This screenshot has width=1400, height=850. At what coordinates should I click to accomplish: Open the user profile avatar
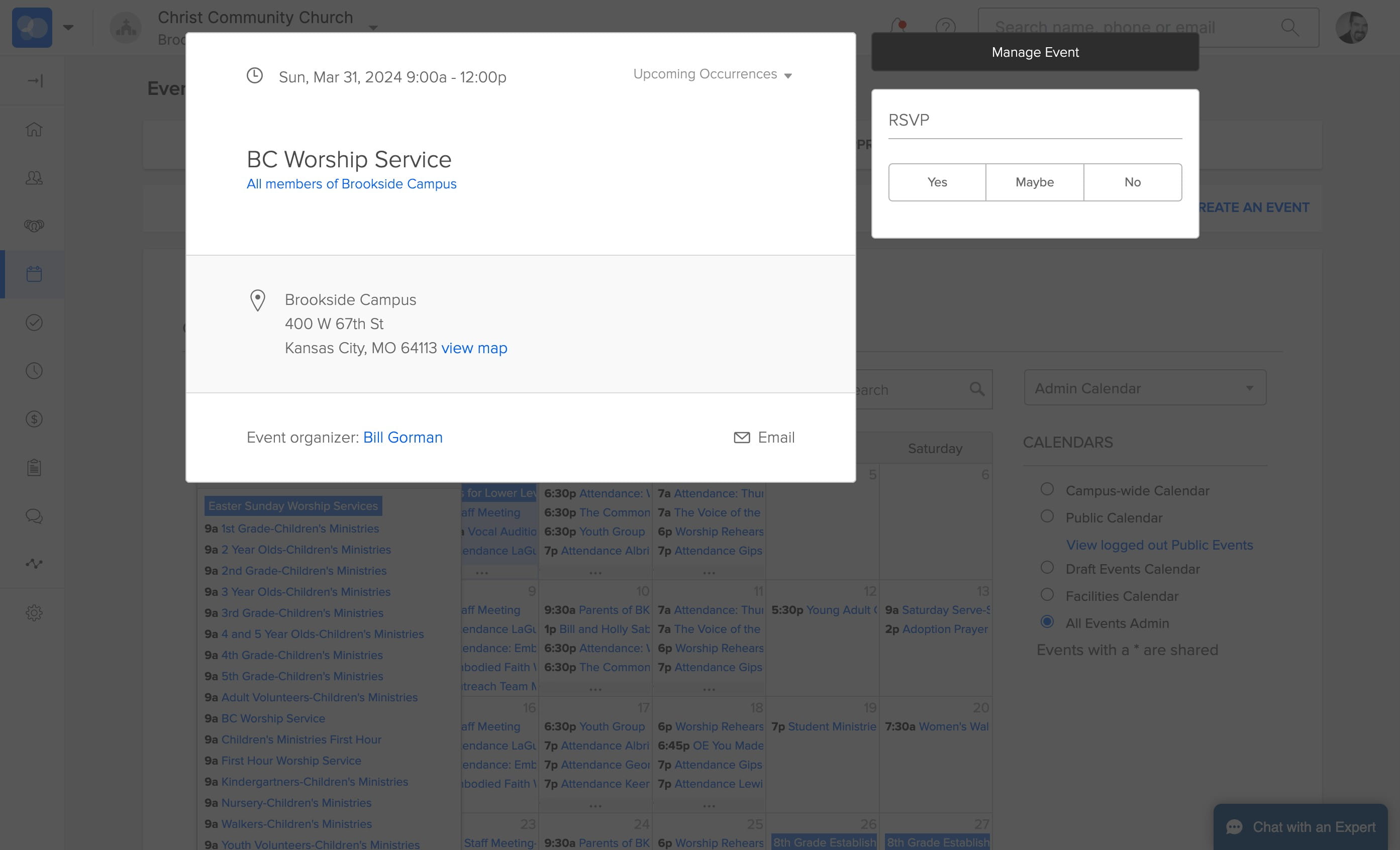pos(1352,27)
